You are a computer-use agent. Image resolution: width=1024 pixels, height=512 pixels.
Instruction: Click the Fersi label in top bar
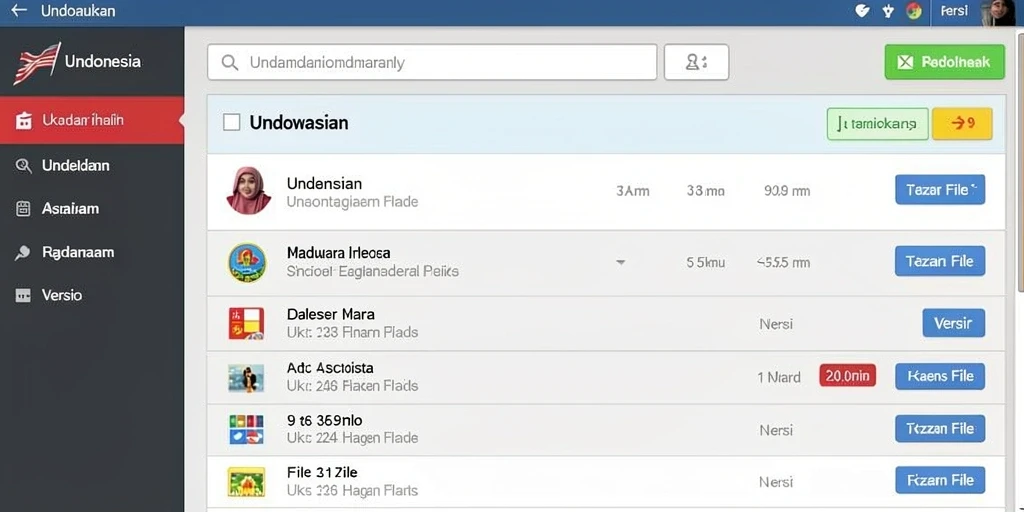point(953,11)
